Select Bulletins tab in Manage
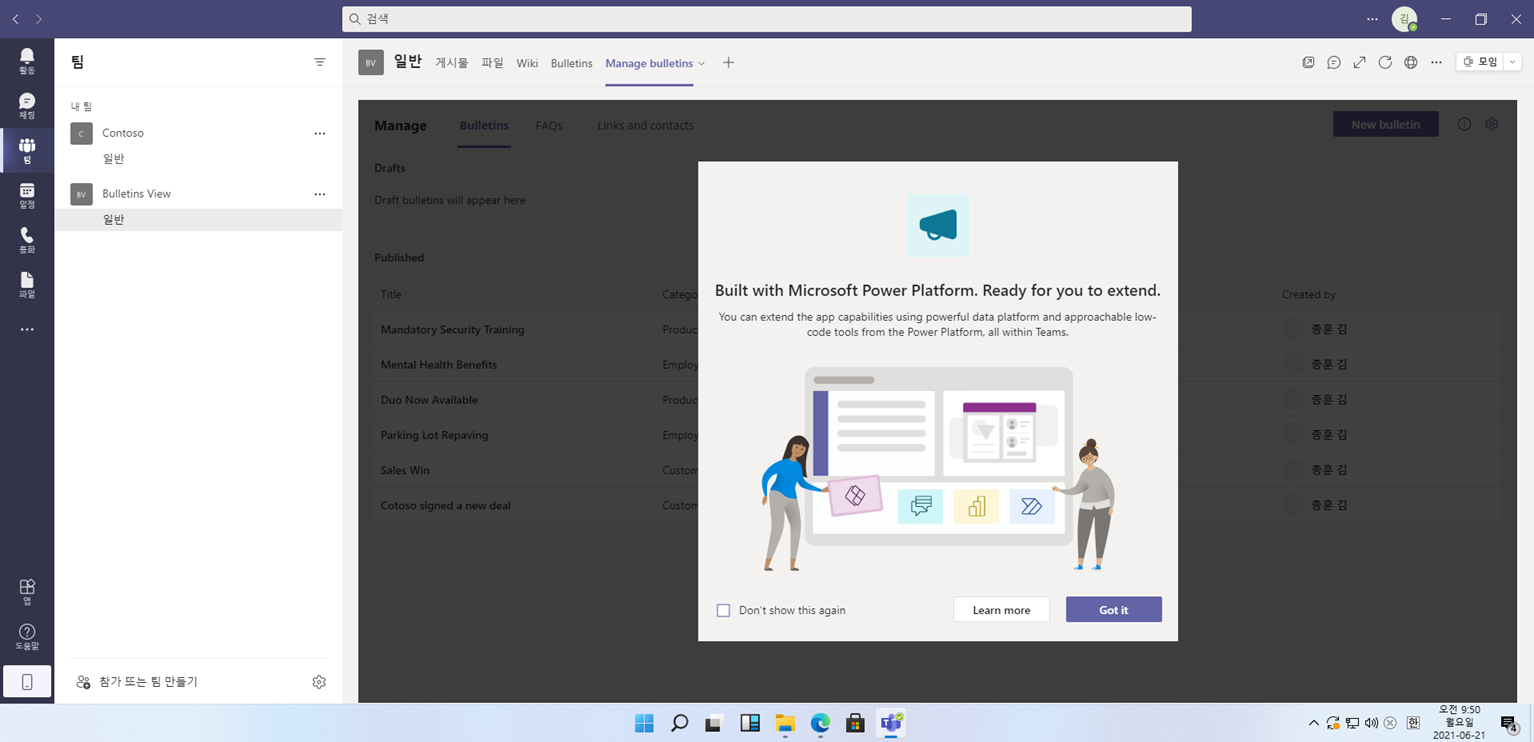This screenshot has width=1534, height=742. [484, 126]
